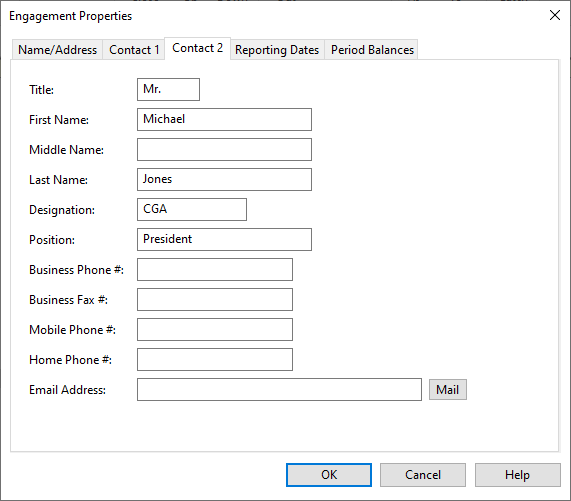Open Help for this dialog

click(x=517, y=475)
